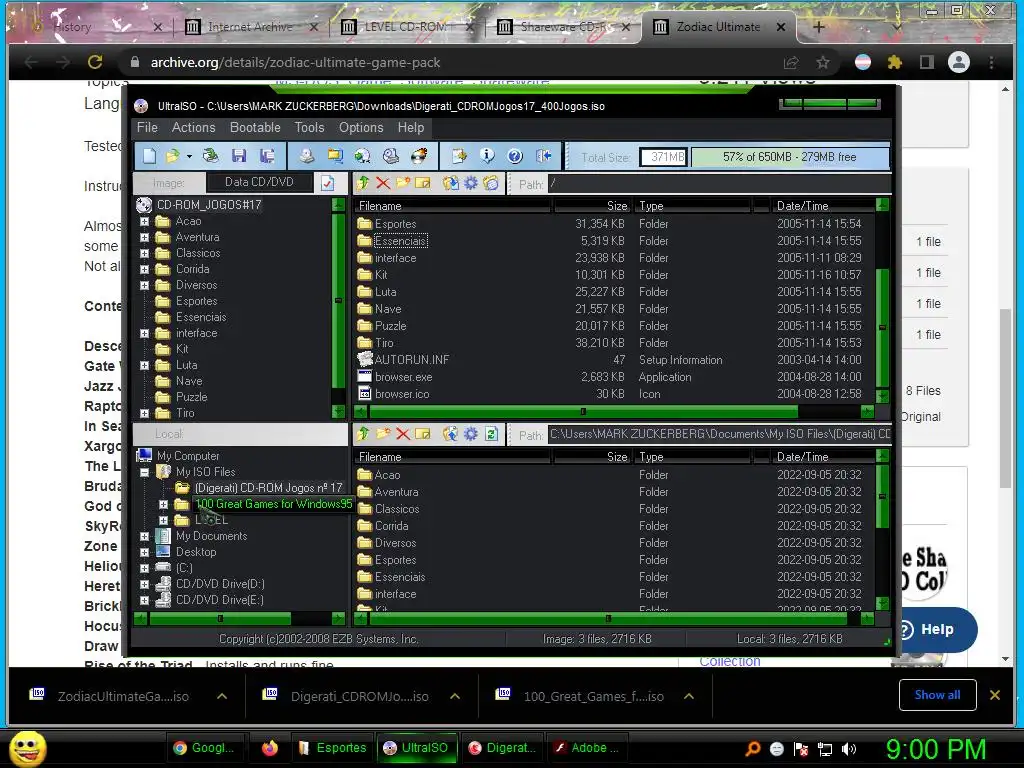
Task: Click the Exit door arrow icon
Action: click(543, 156)
